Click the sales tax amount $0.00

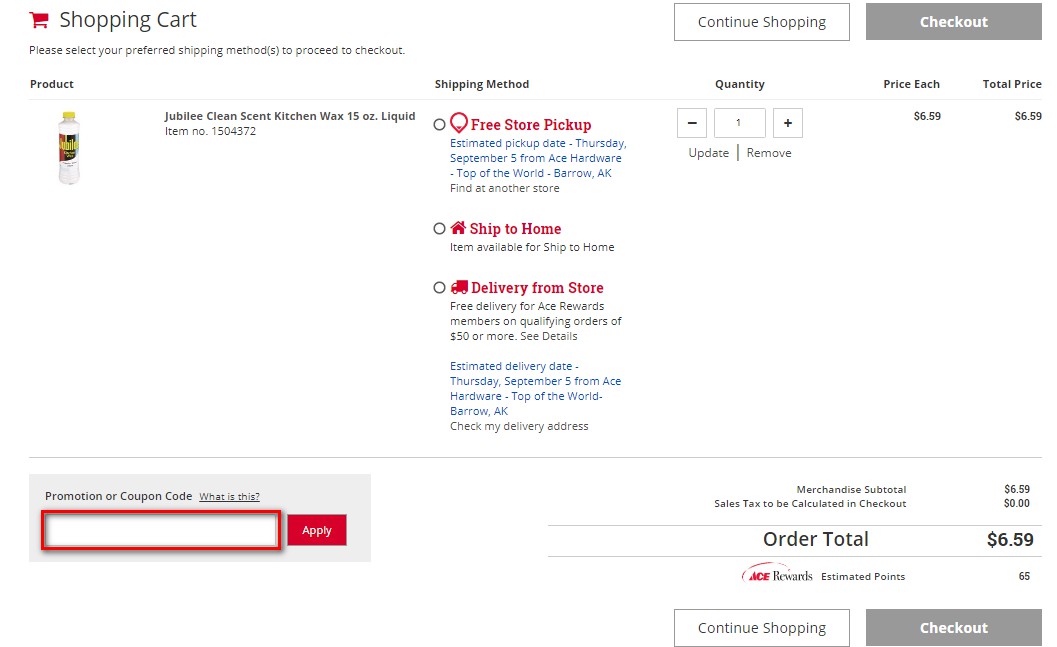tap(1017, 503)
